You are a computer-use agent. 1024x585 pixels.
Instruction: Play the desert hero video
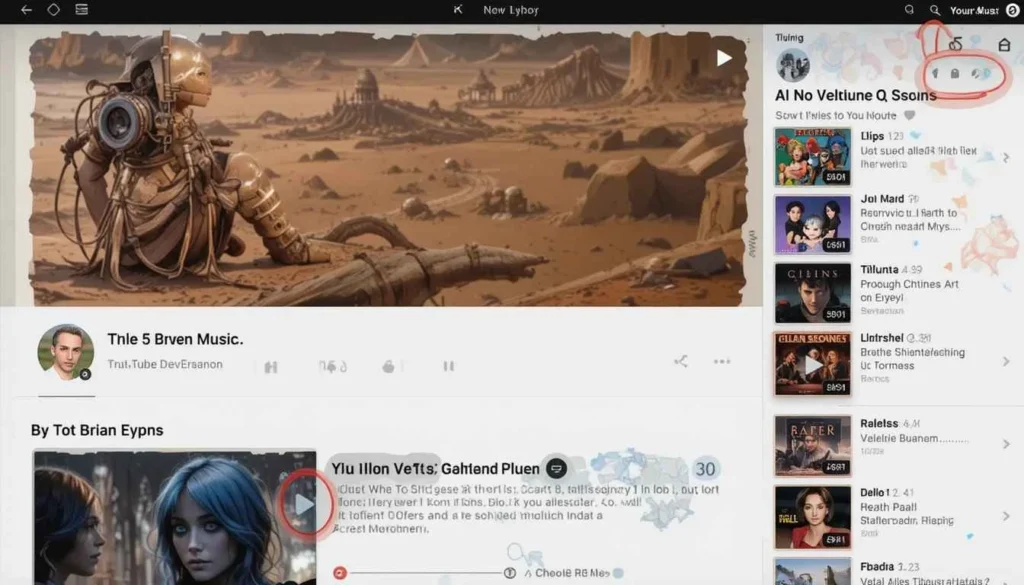[x=724, y=58]
